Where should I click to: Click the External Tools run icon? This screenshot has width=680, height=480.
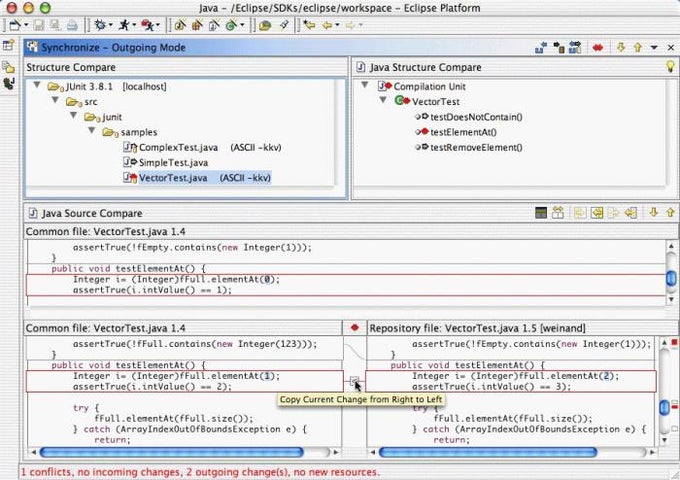pos(147,25)
